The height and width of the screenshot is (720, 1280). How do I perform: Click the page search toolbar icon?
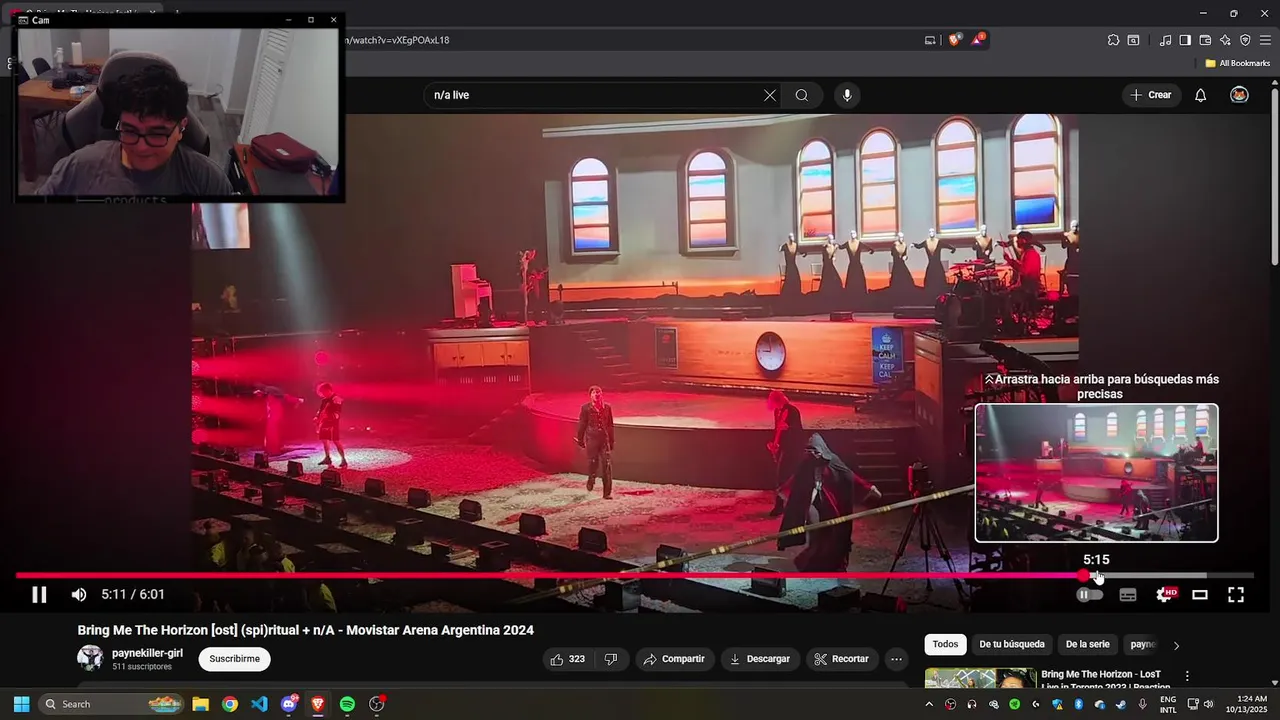click(x=1133, y=40)
